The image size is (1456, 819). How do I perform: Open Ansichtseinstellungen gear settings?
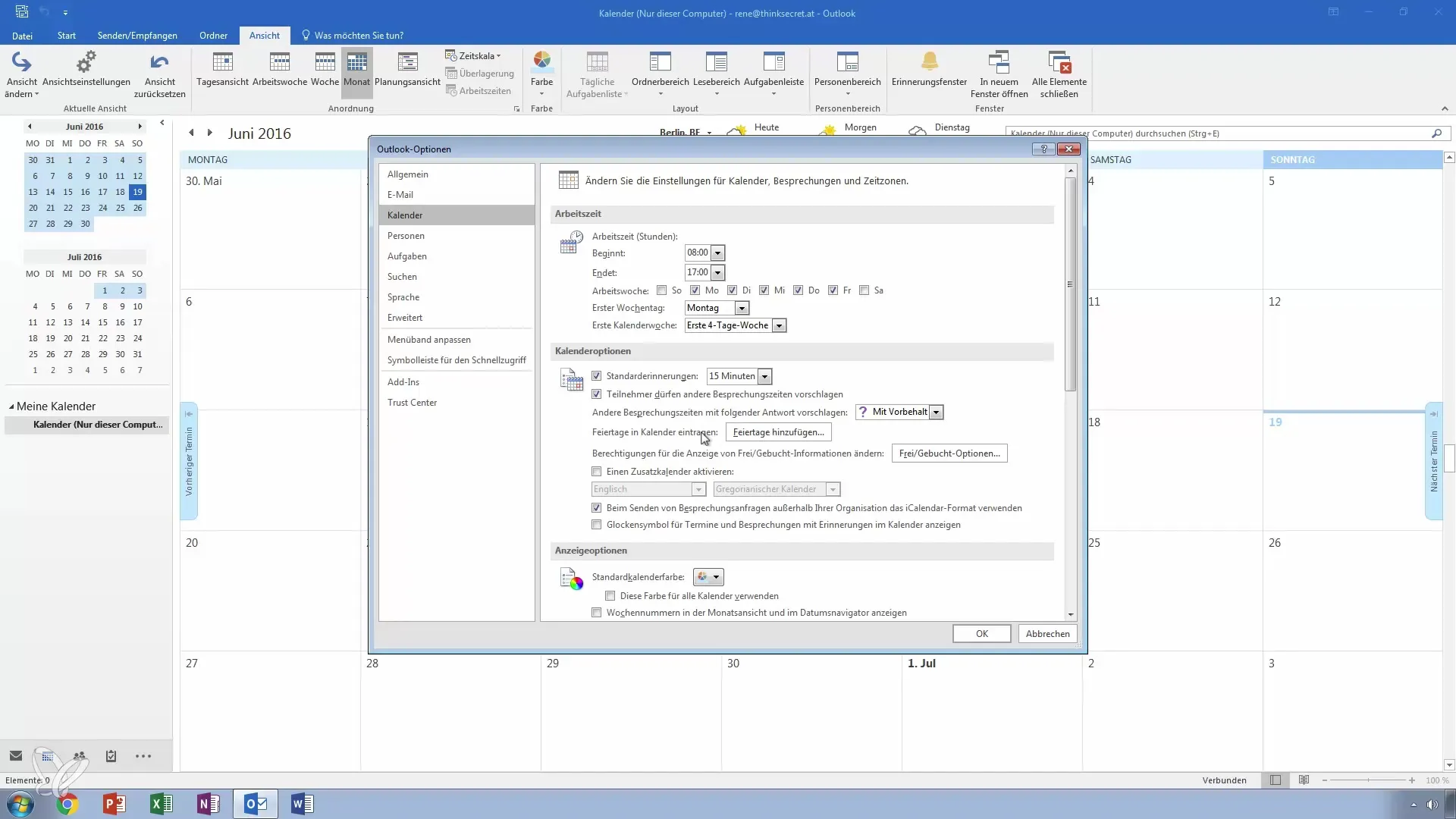86,68
